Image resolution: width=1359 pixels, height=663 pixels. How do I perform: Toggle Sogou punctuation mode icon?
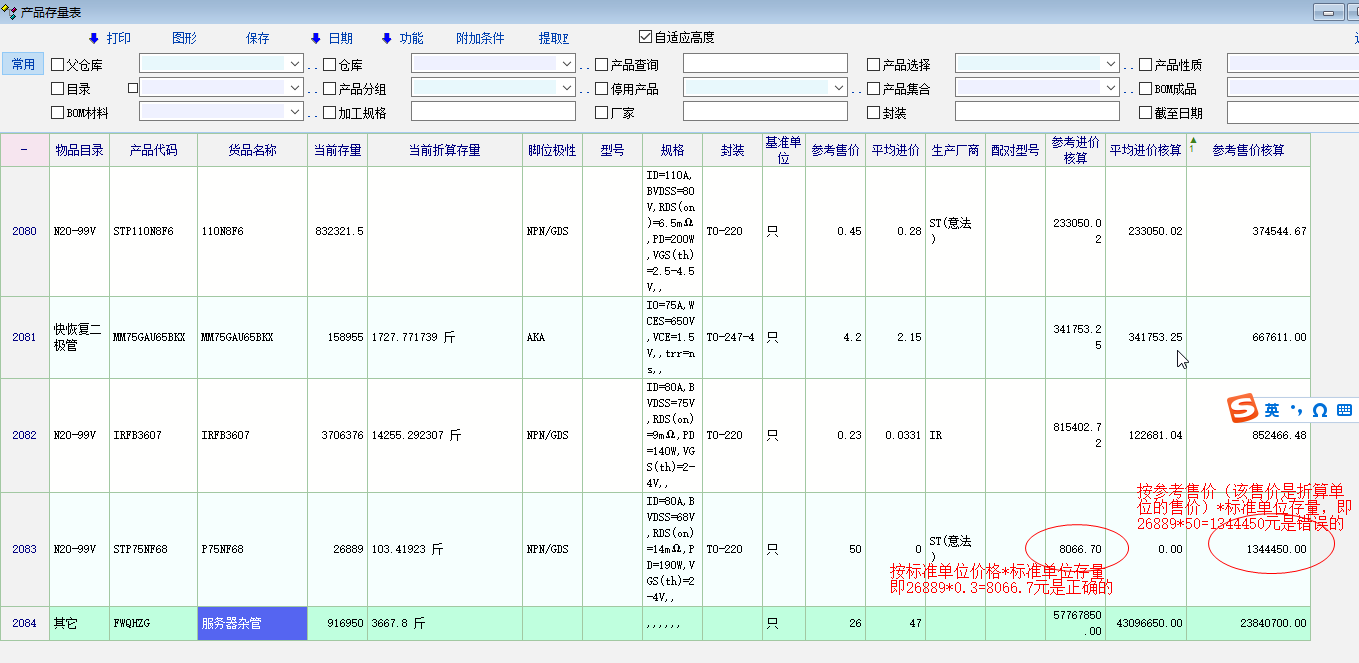1296,410
